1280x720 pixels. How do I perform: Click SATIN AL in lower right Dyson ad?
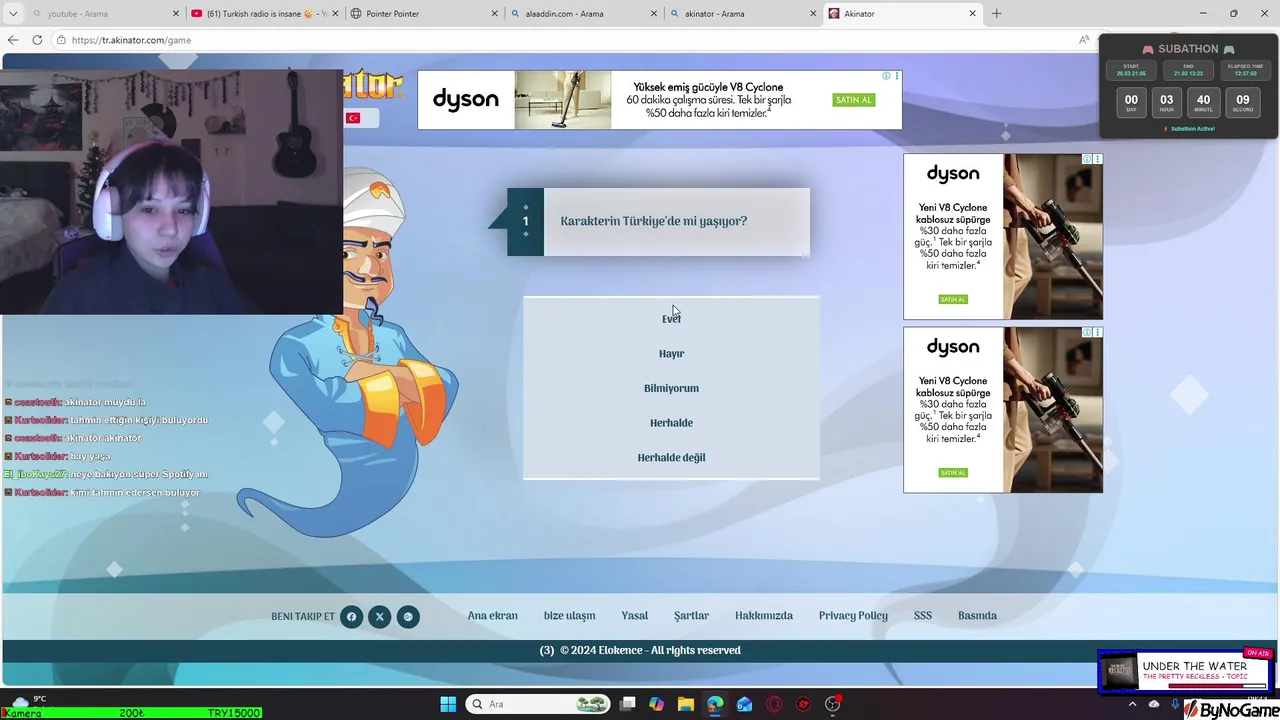tap(953, 473)
